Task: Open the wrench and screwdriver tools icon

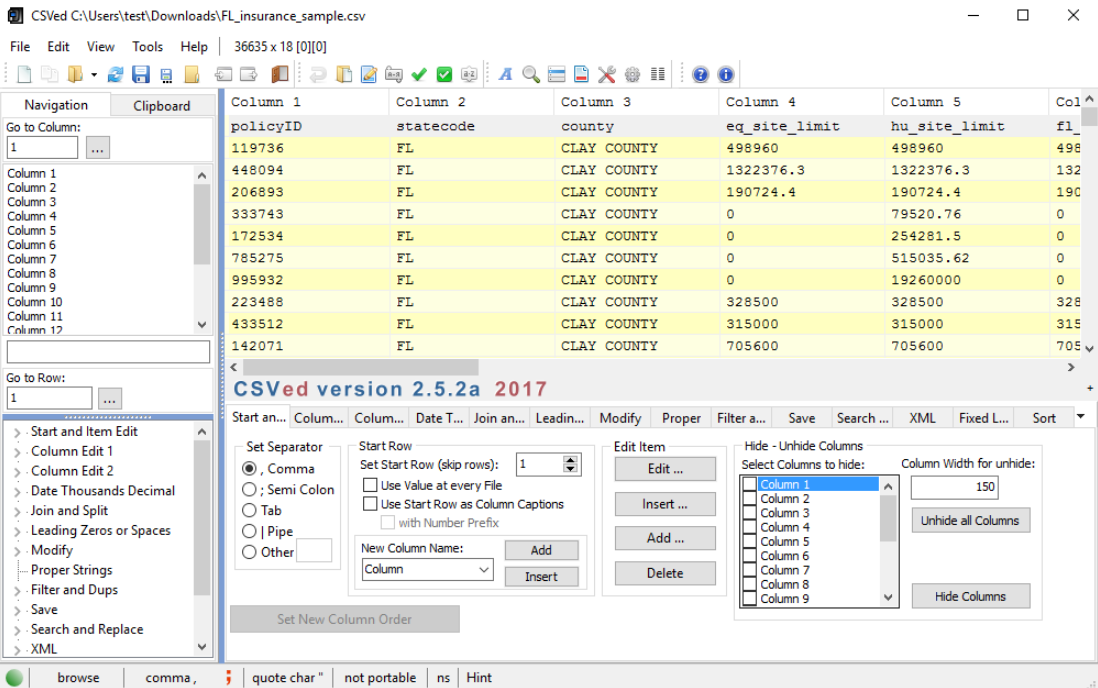Action: click(607, 75)
